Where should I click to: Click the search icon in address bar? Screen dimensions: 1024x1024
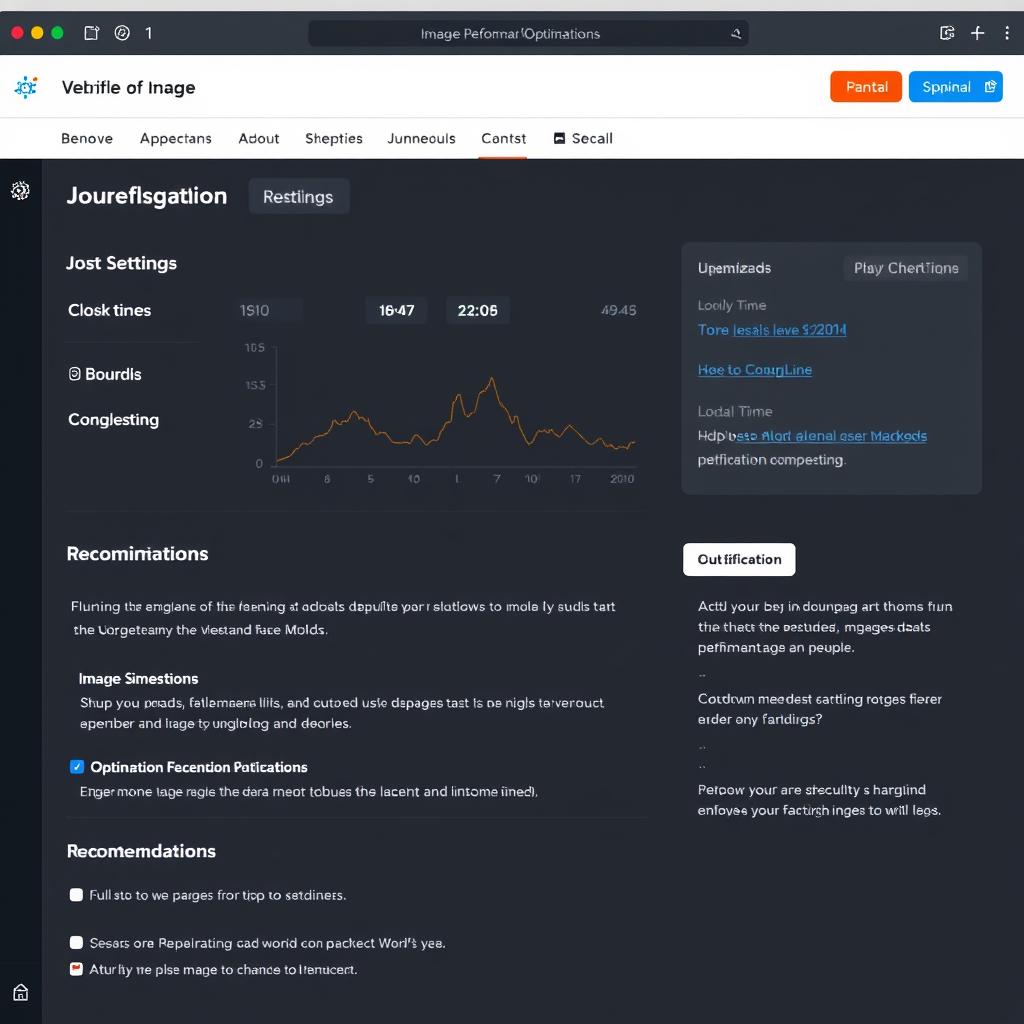click(736, 34)
